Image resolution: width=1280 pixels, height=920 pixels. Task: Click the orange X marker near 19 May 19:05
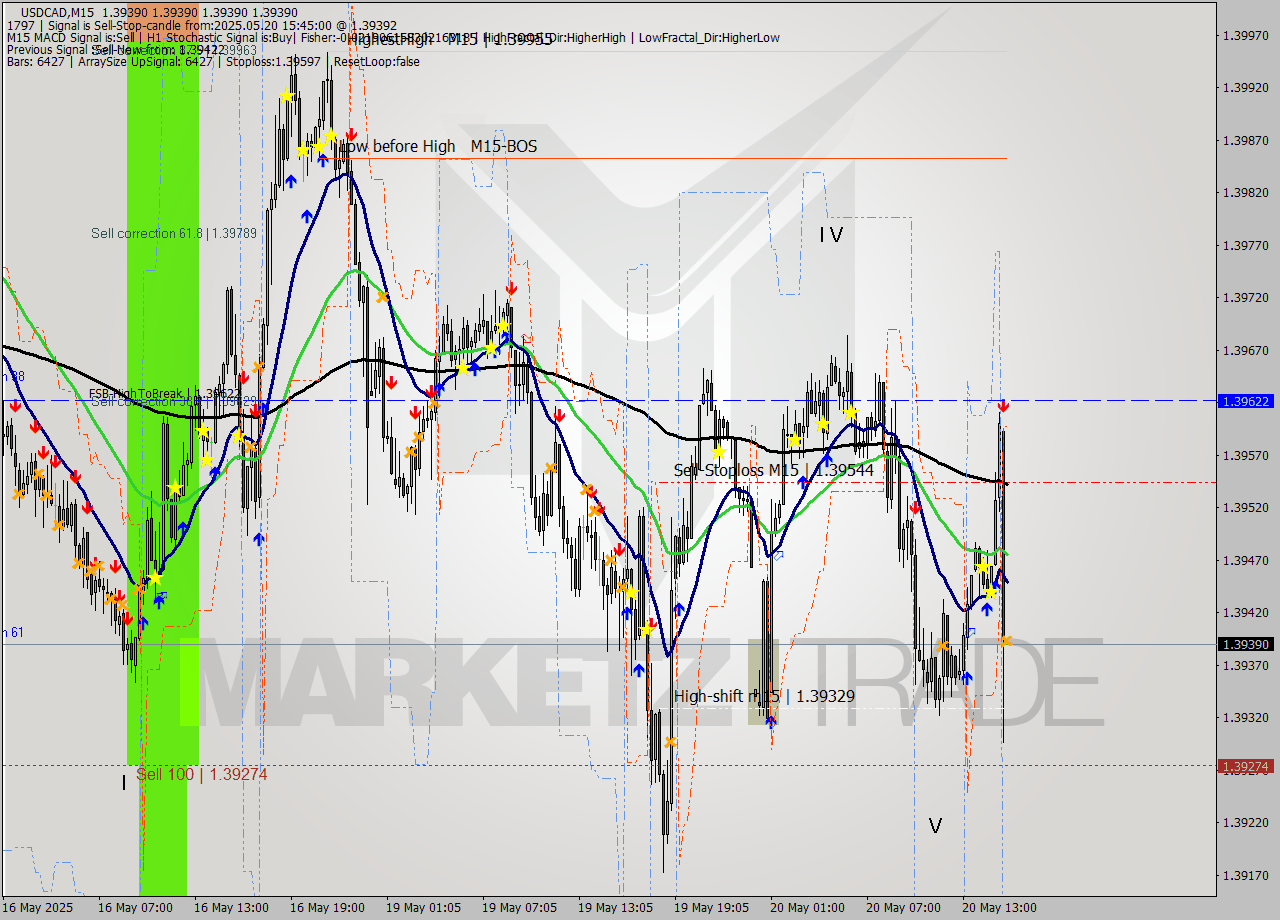click(668, 742)
